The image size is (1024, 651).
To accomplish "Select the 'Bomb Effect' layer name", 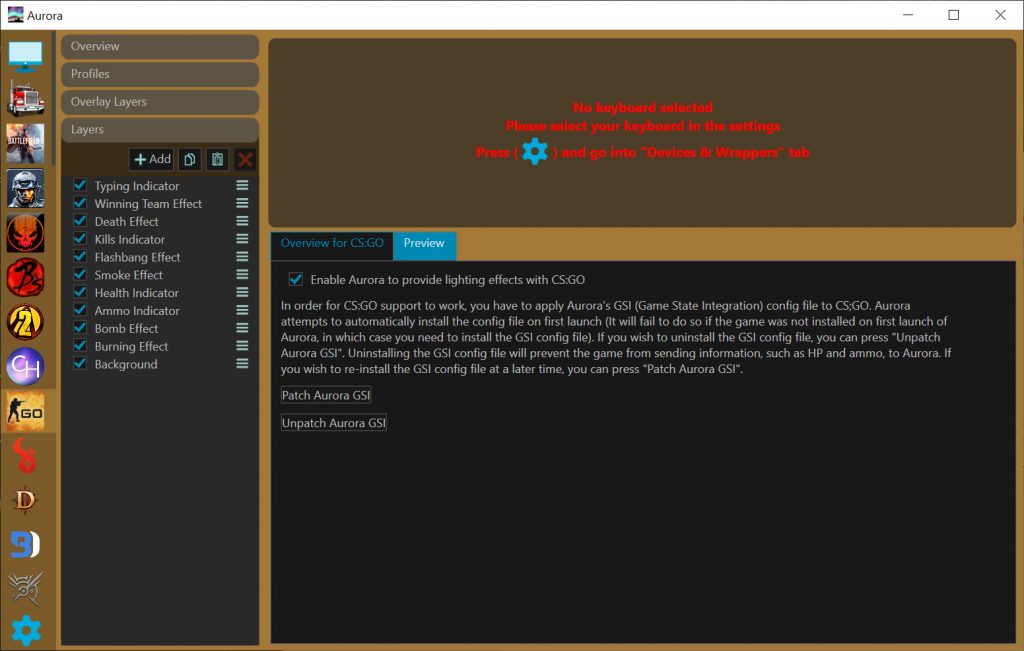I will (126, 328).
